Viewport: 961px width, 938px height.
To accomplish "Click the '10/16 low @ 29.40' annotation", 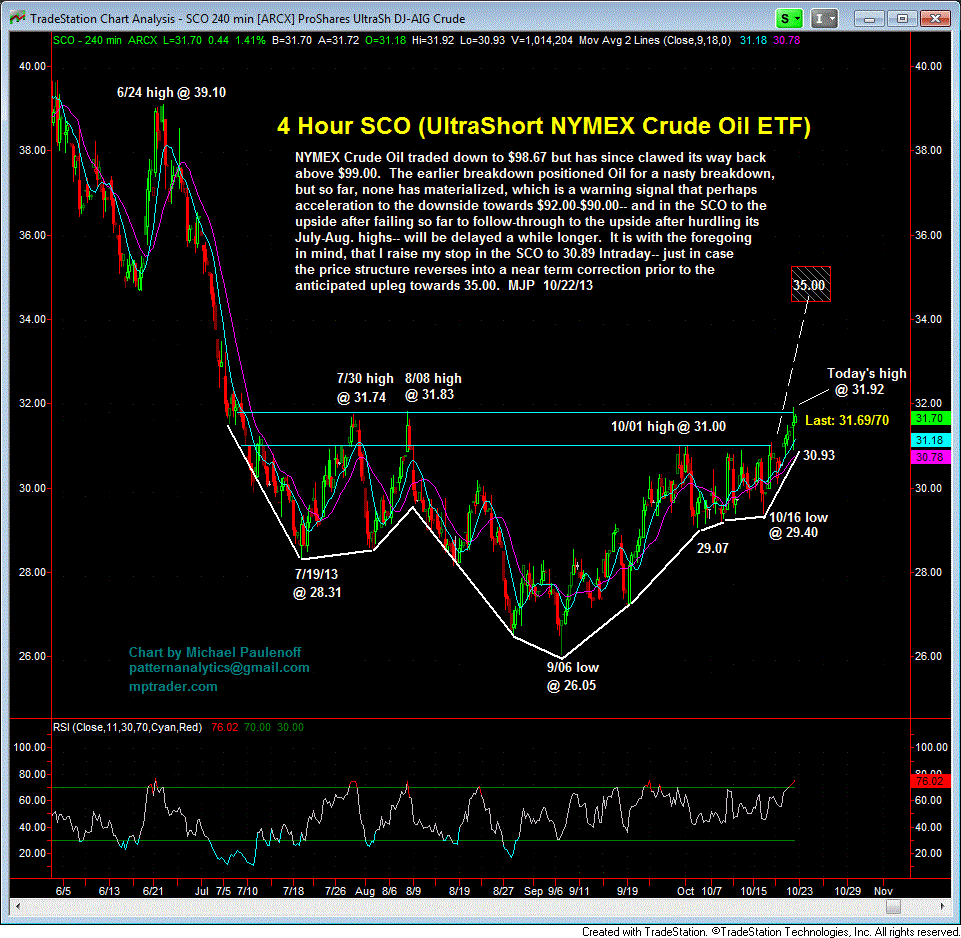I will point(798,525).
